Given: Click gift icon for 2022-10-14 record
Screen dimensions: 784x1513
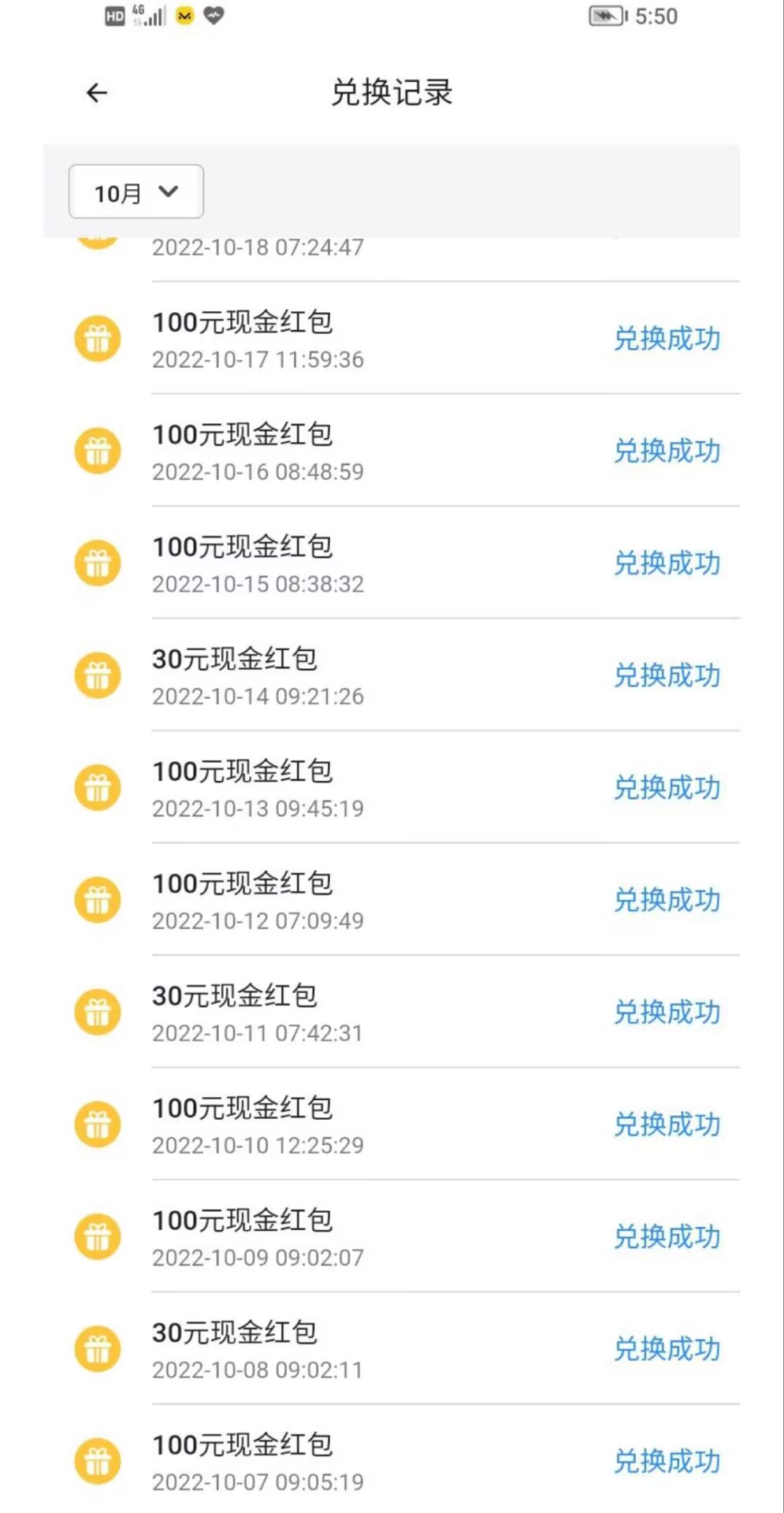Looking at the screenshot, I should click(x=98, y=676).
